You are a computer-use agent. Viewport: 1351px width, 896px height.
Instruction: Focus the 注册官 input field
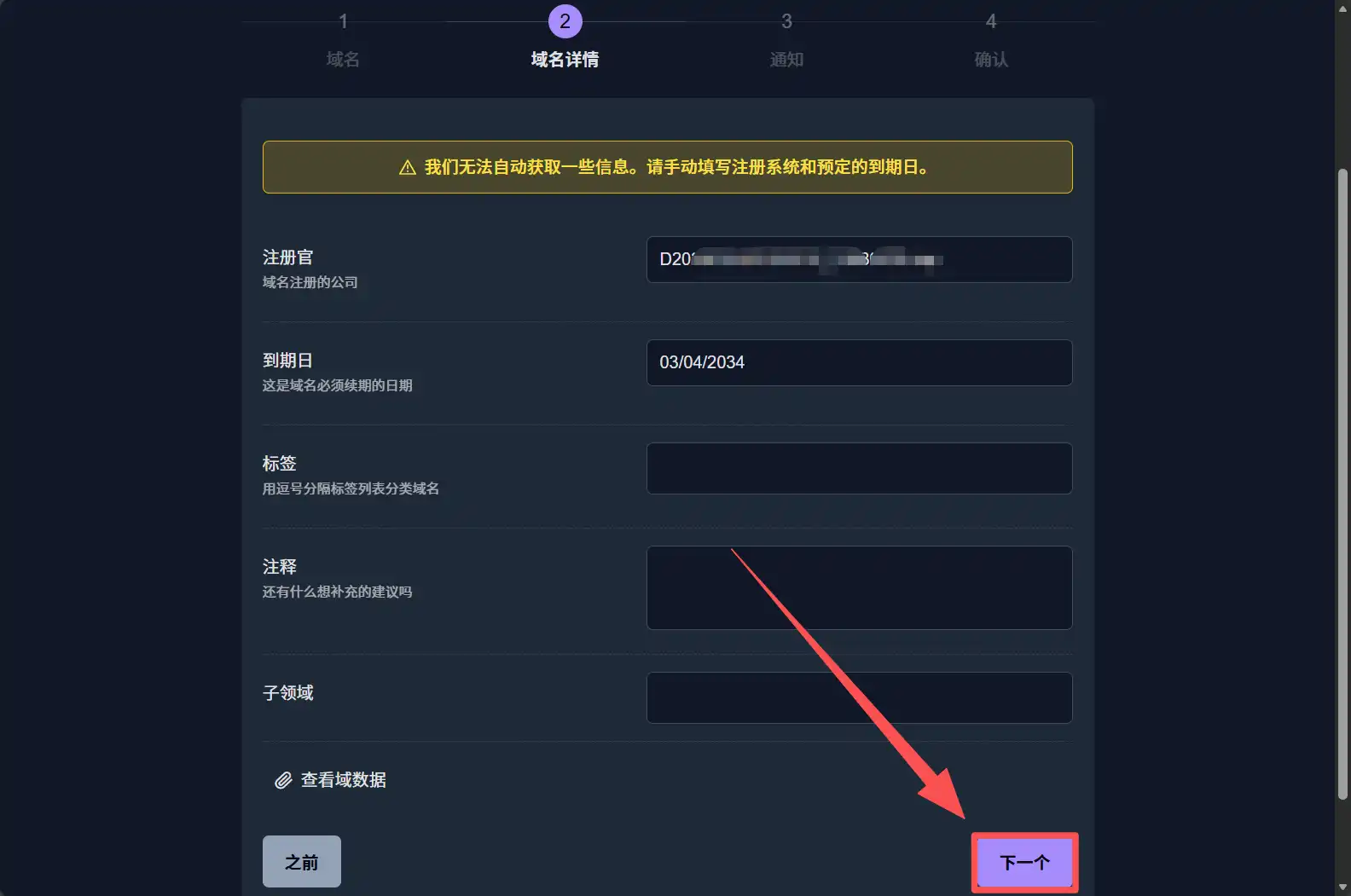[x=859, y=259]
